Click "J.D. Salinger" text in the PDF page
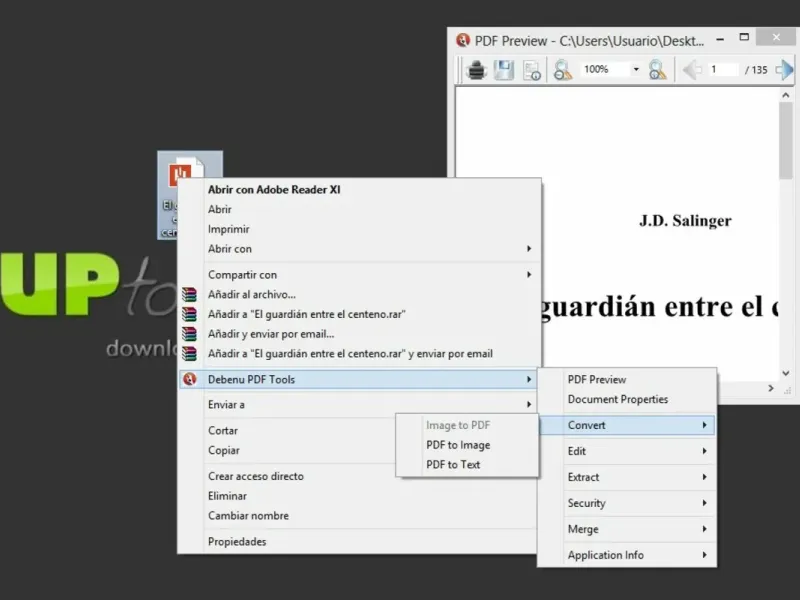 click(x=685, y=220)
